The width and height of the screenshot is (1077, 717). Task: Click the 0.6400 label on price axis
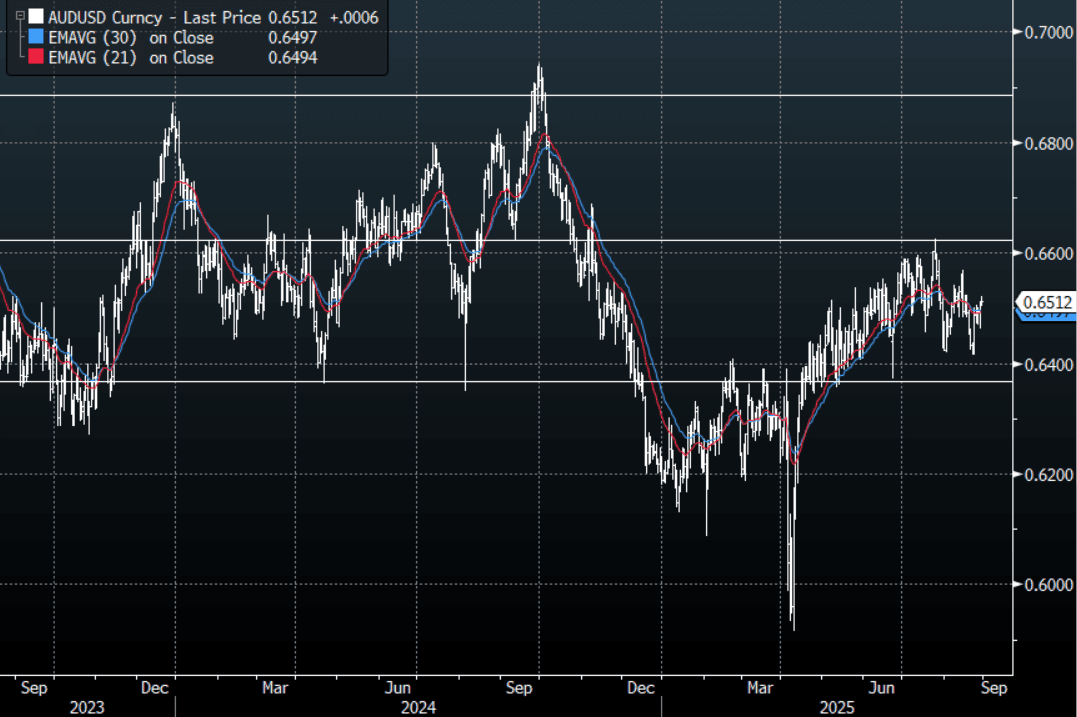pyautogui.click(x=1048, y=364)
